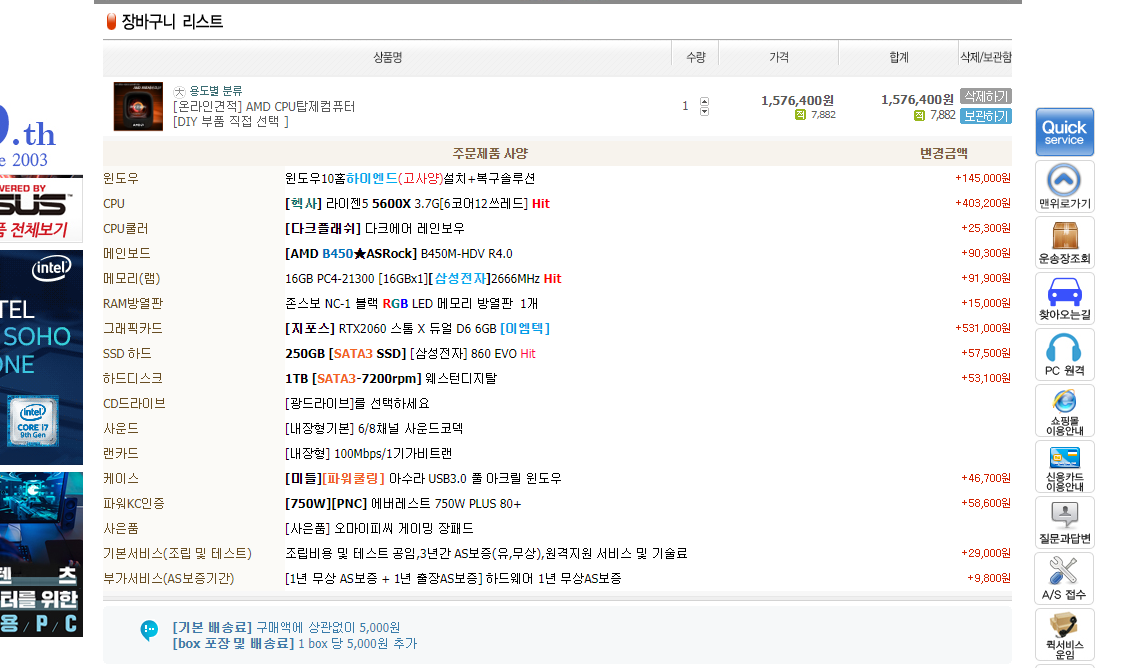This screenshot has height=668, width=1148.
Task: Click the 1,576,400원 total amount
Action: pos(917,100)
